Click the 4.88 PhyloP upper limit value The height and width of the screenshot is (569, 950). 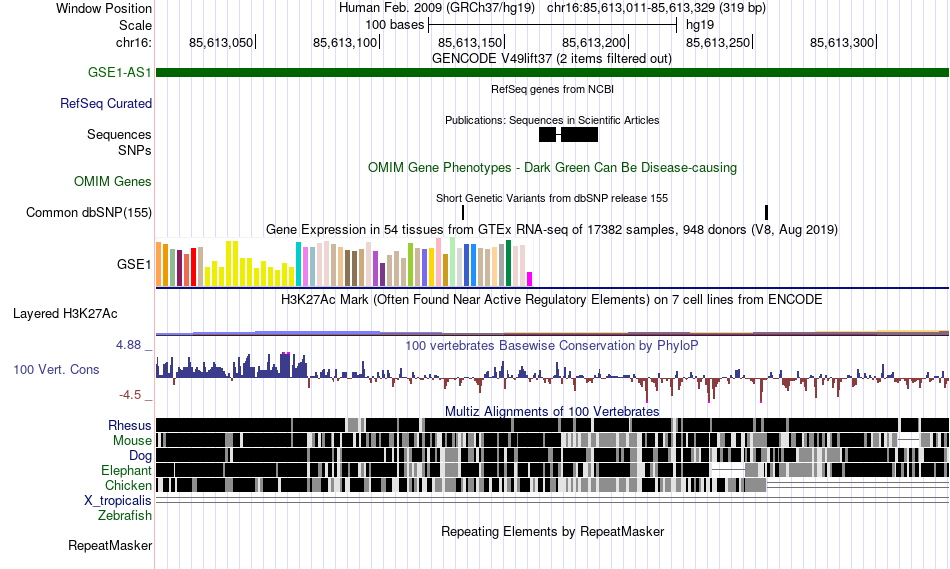[128, 345]
